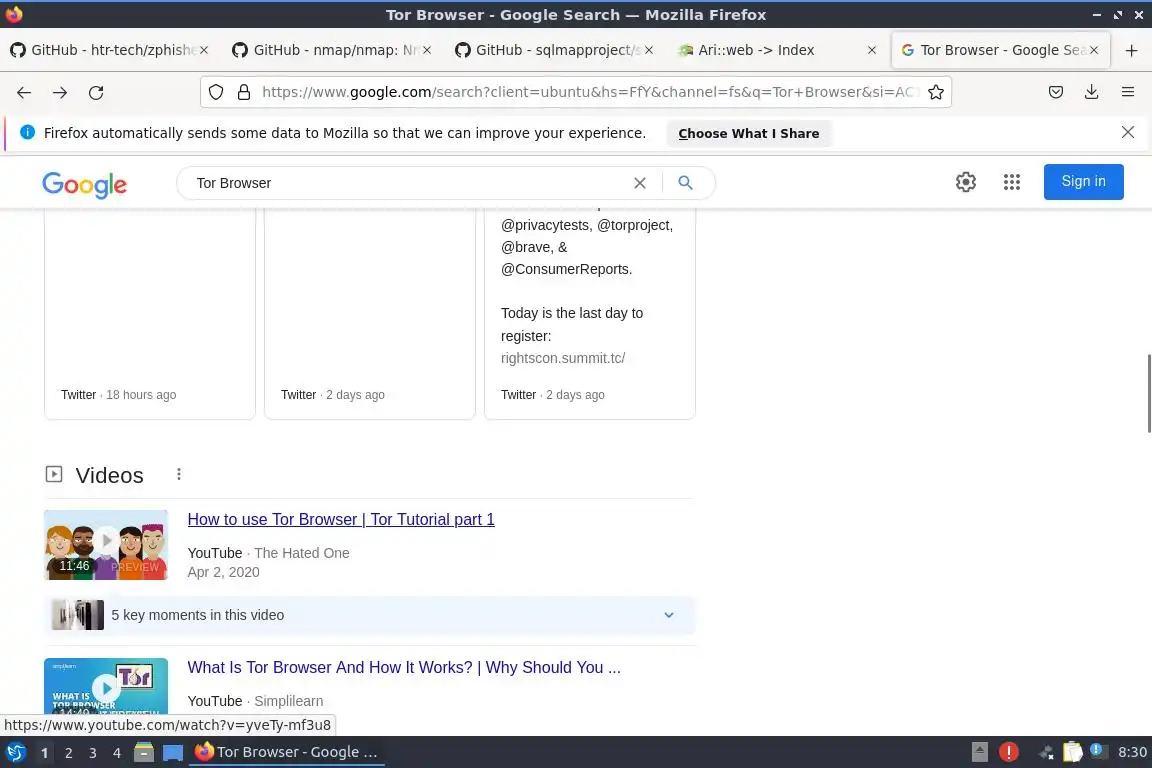Open the Firefox hamburger application menu
The width and height of the screenshot is (1152, 768).
coord(1128,92)
